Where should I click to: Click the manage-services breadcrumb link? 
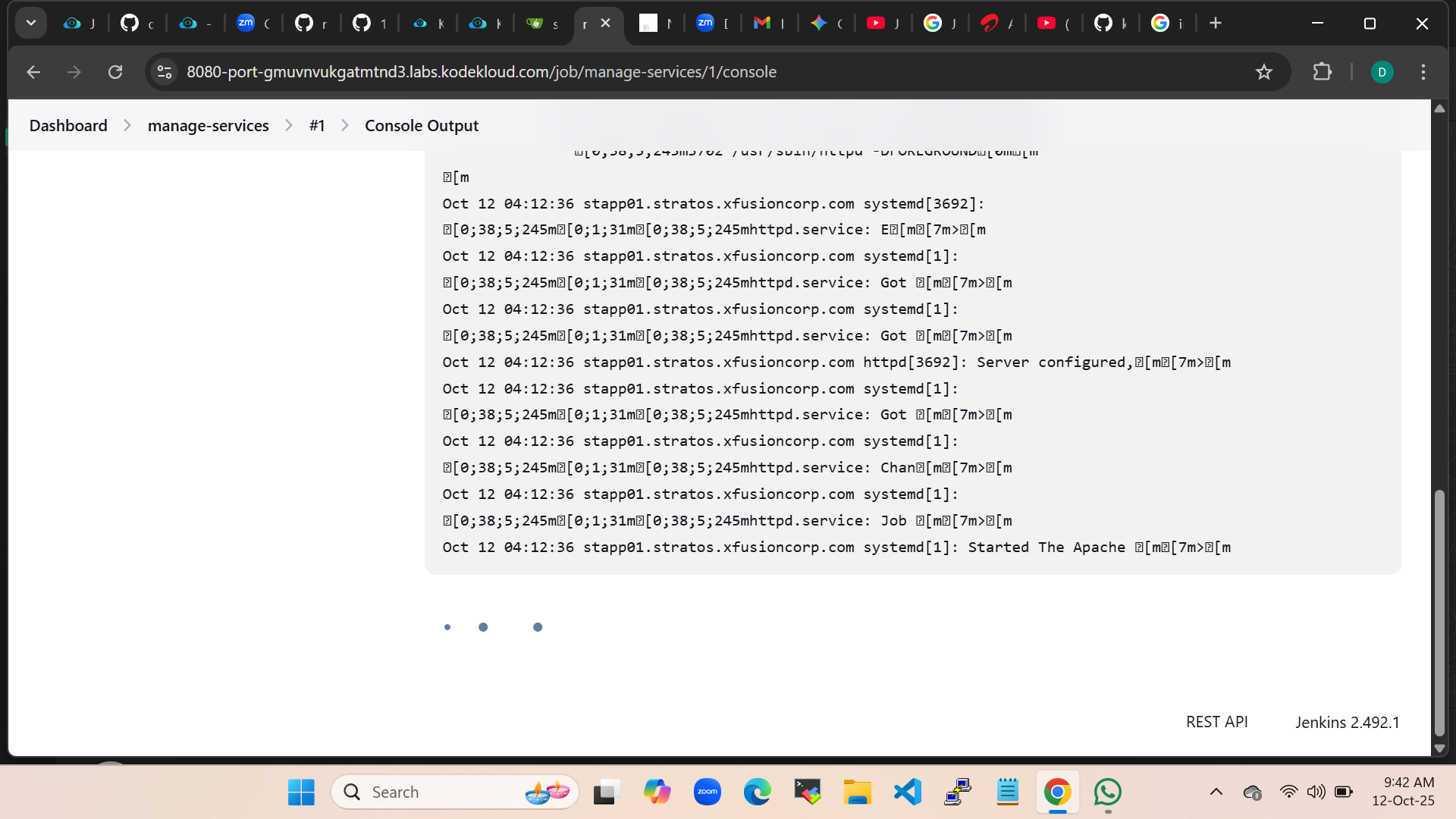click(x=208, y=126)
